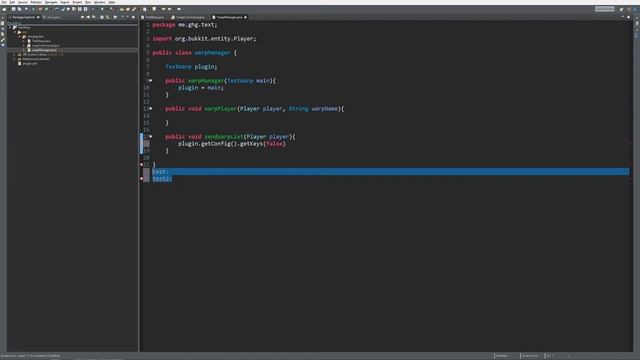The height and width of the screenshot is (360, 640).
Task: Close the Package Explorer view
Action: (x=38, y=17)
